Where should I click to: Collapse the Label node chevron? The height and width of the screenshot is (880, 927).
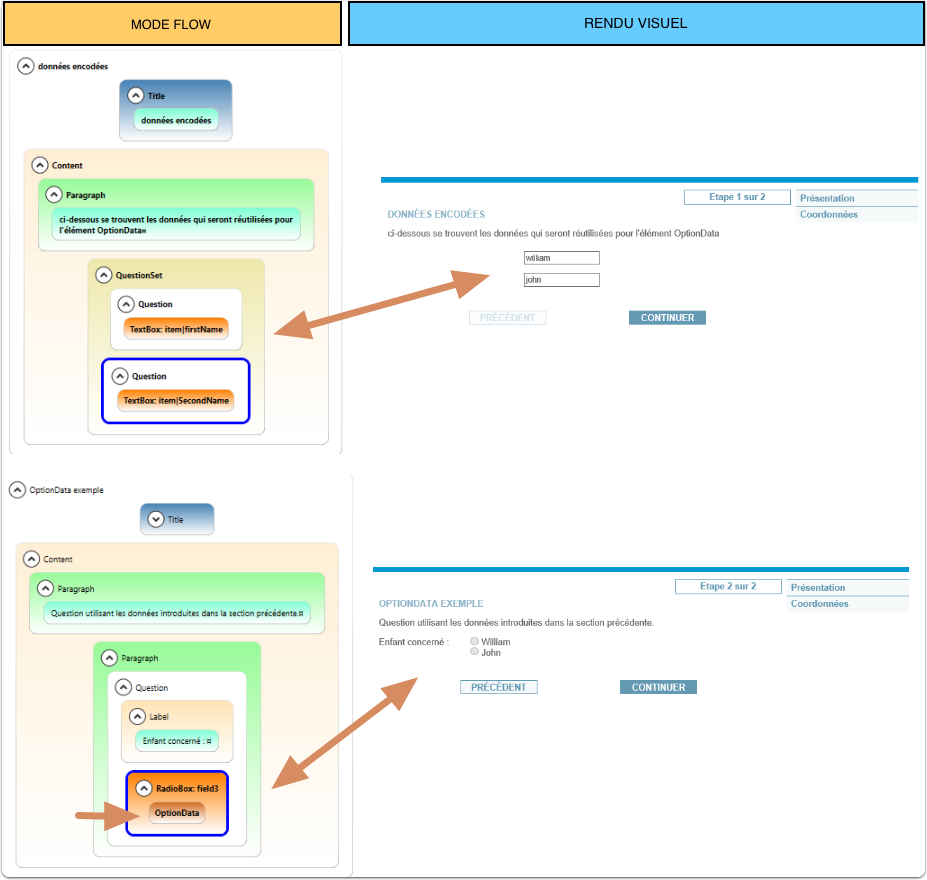tap(137, 716)
